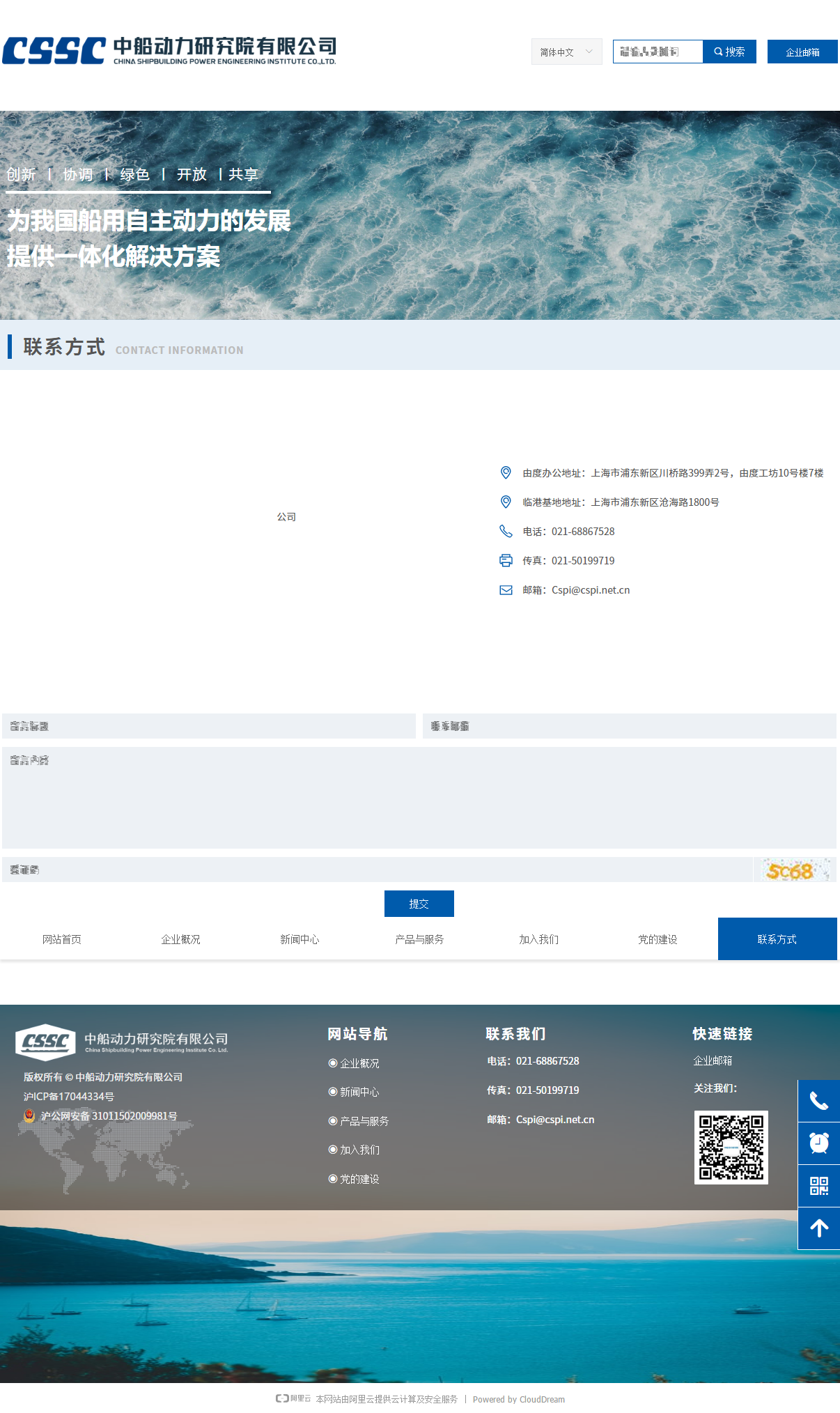
Task: Open the 简体中文 language dropdown
Action: point(566,52)
